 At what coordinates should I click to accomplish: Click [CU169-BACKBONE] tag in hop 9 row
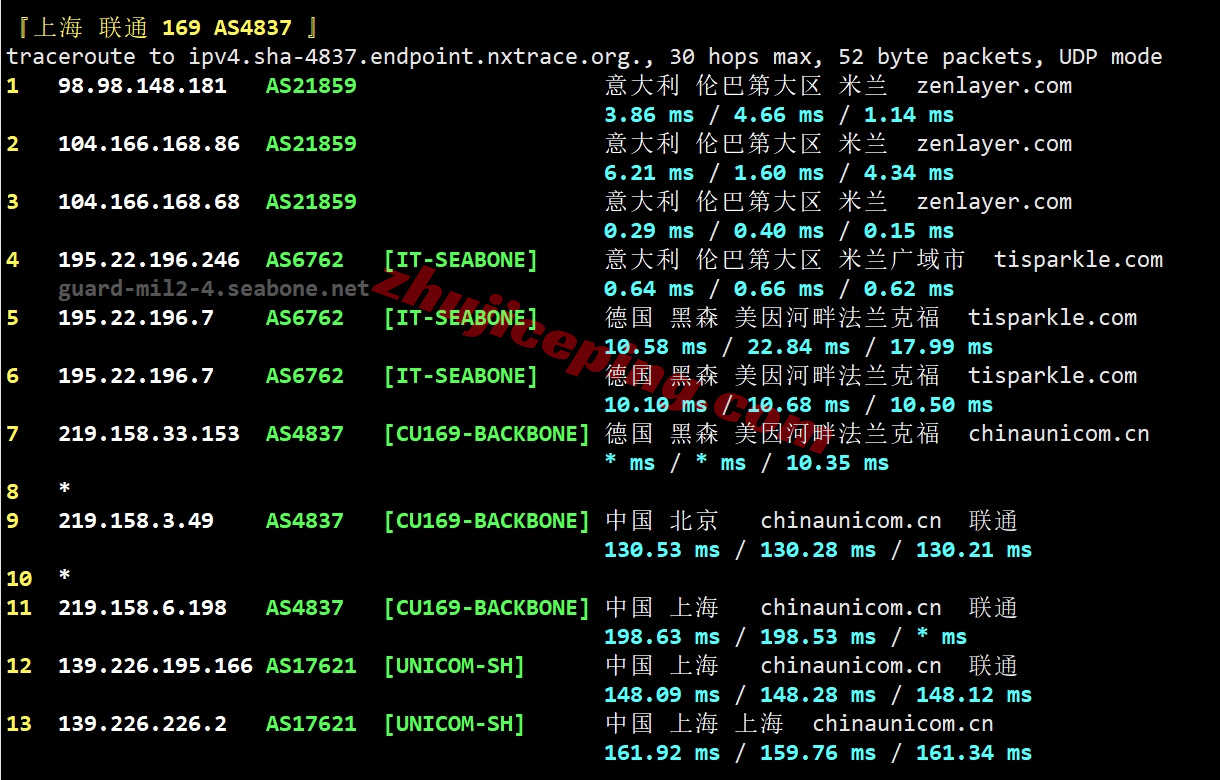pyautogui.click(x=487, y=521)
